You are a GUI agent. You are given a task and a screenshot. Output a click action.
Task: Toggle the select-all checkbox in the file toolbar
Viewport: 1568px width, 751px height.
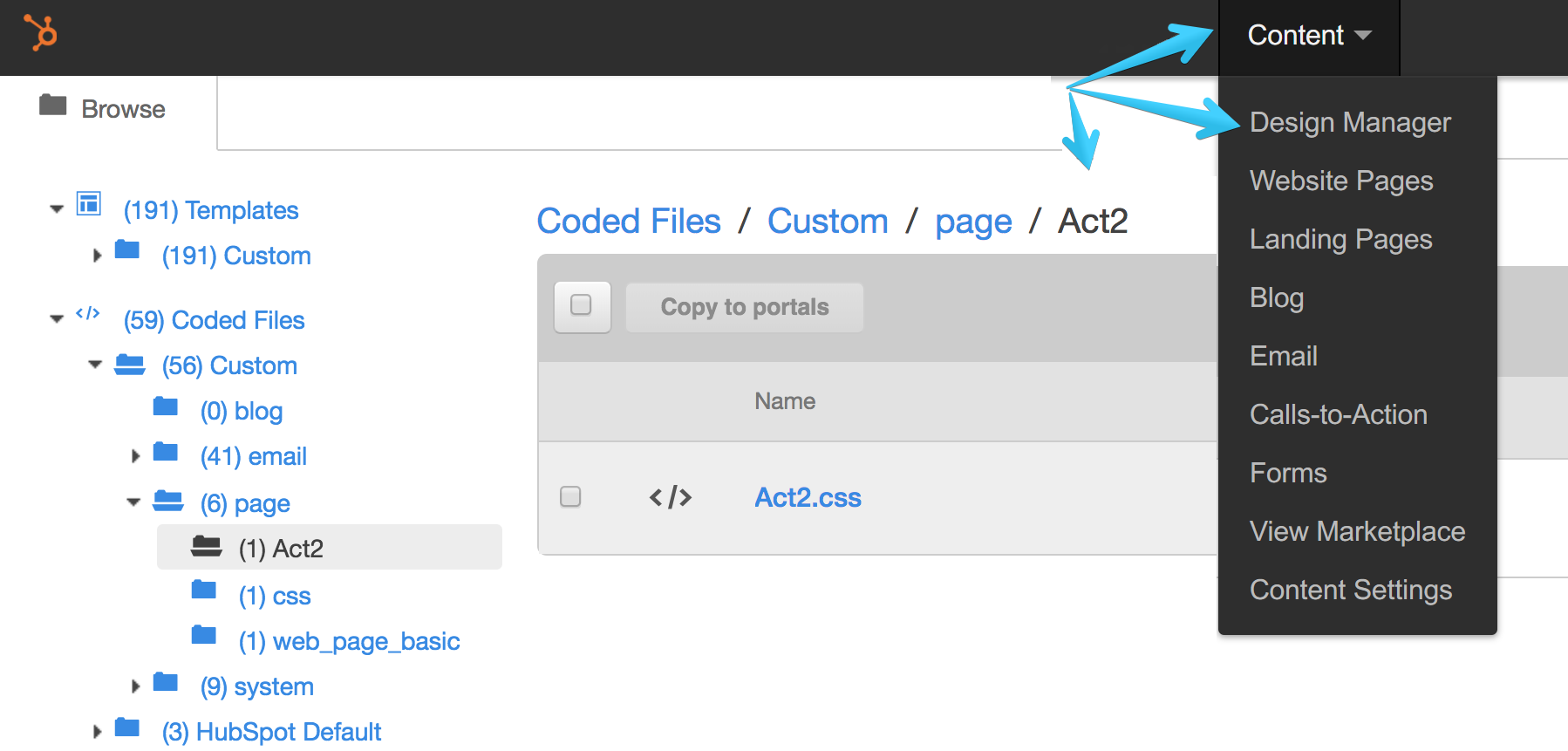(582, 306)
